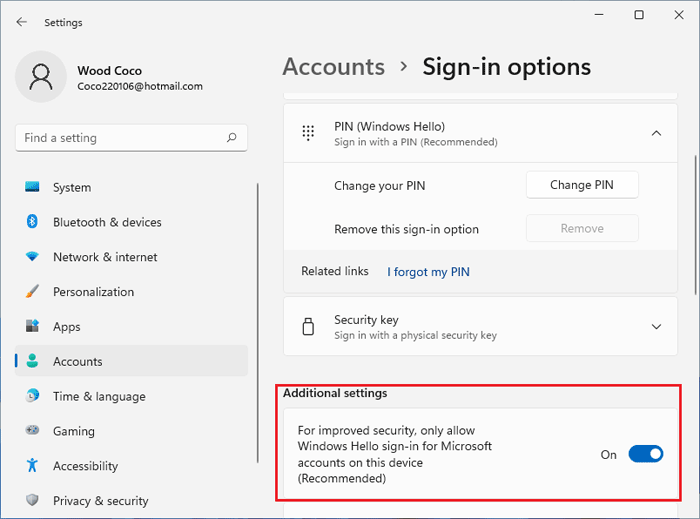Click the Coco220106@hotmail.com email text

(x=140, y=86)
